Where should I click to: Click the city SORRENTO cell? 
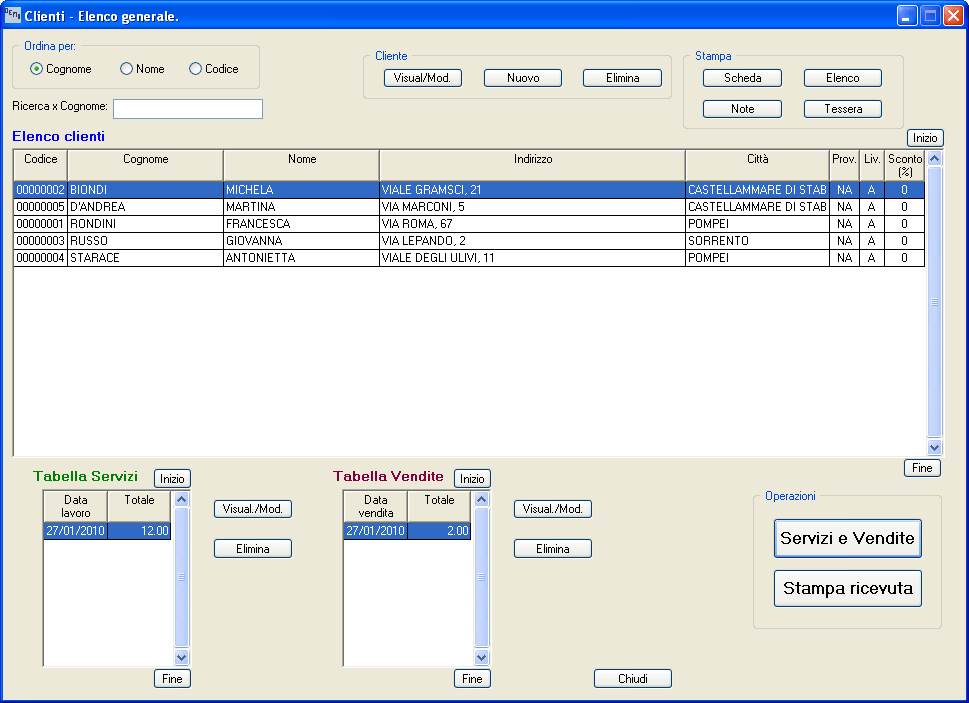click(x=758, y=241)
